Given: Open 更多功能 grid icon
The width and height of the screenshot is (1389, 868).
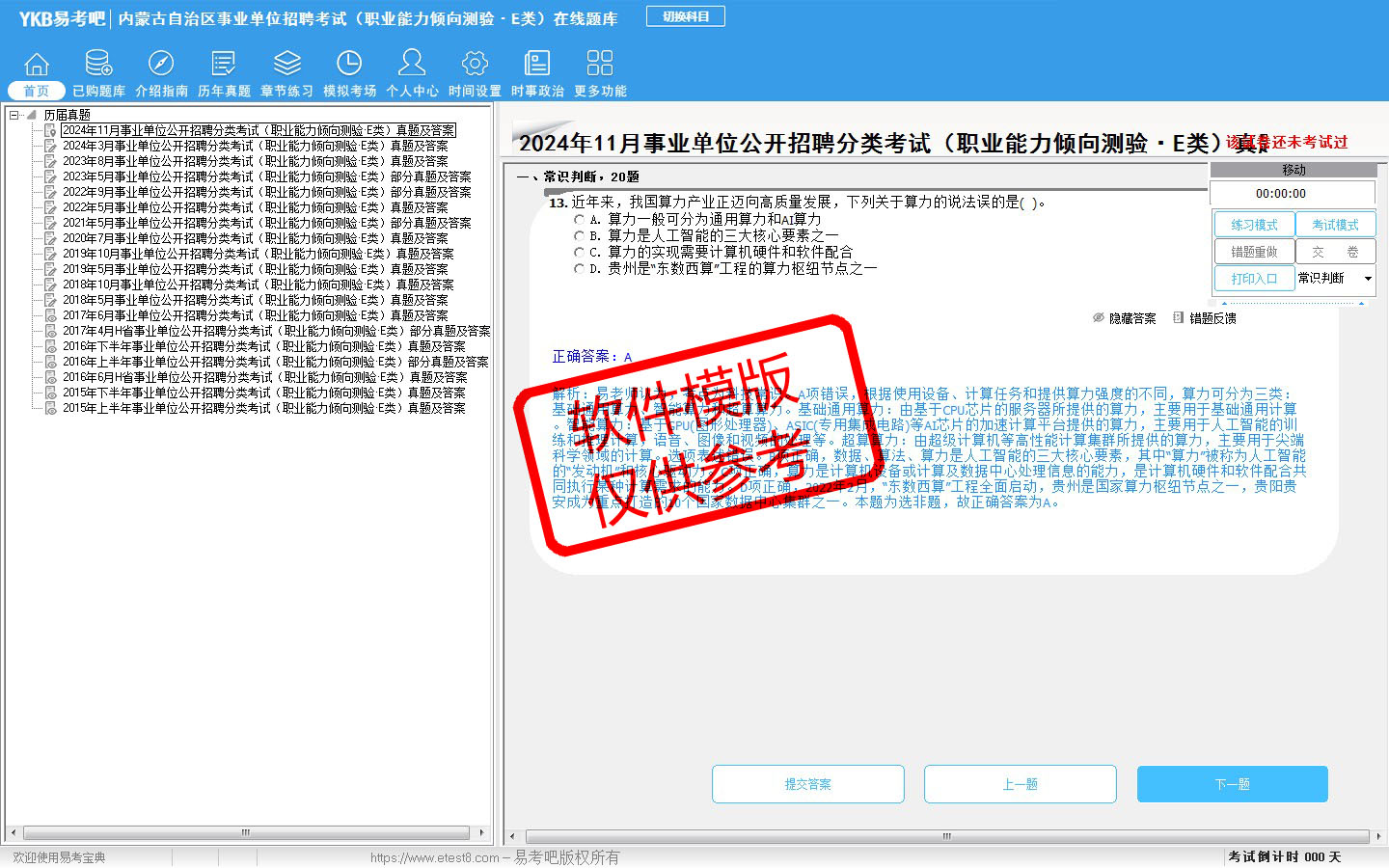Looking at the screenshot, I should click(600, 65).
